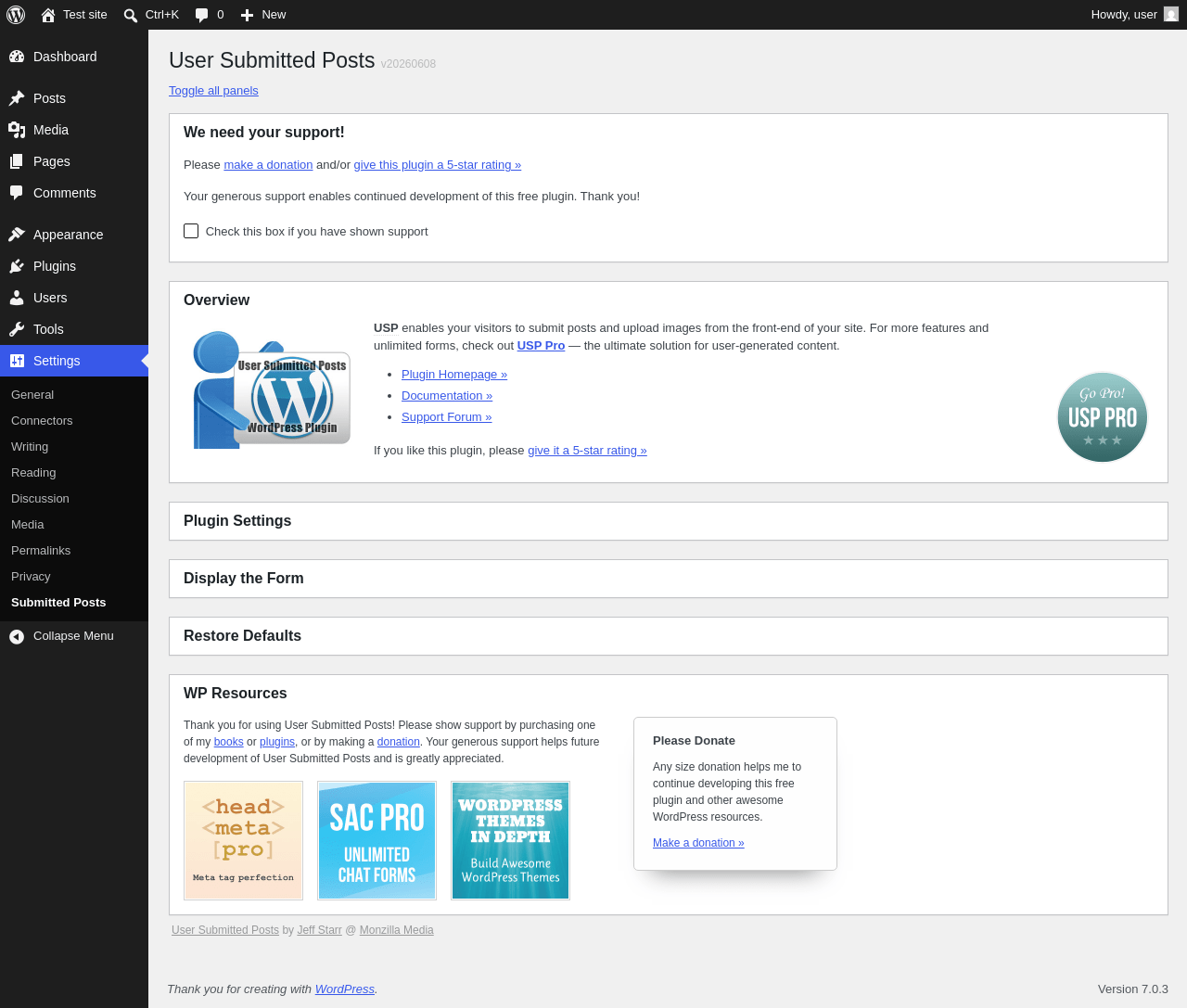Open Monzilla Media footer link
The image size is (1187, 1008).
coord(396,930)
